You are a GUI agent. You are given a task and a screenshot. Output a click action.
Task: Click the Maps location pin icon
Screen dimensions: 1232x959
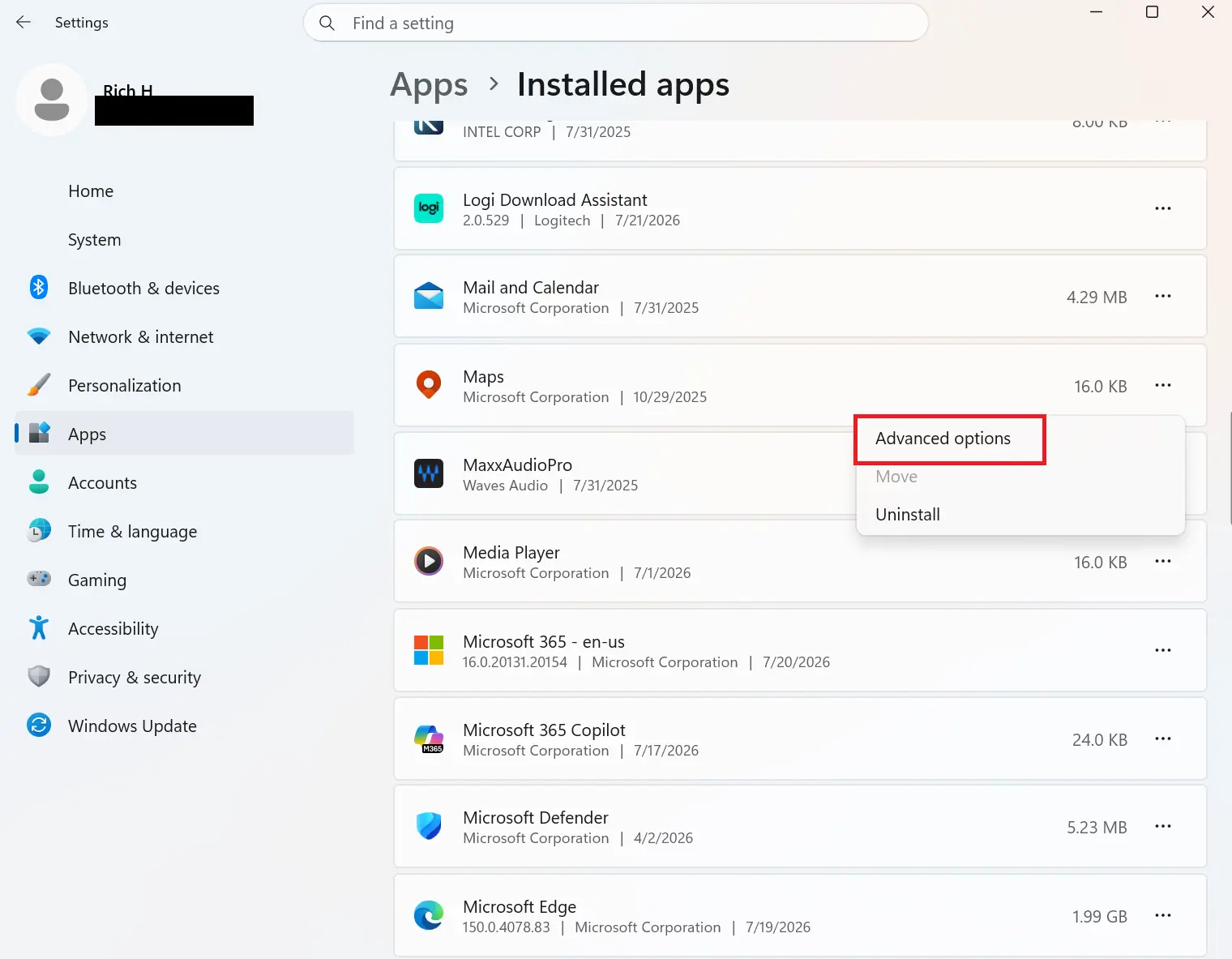(x=429, y=385)
